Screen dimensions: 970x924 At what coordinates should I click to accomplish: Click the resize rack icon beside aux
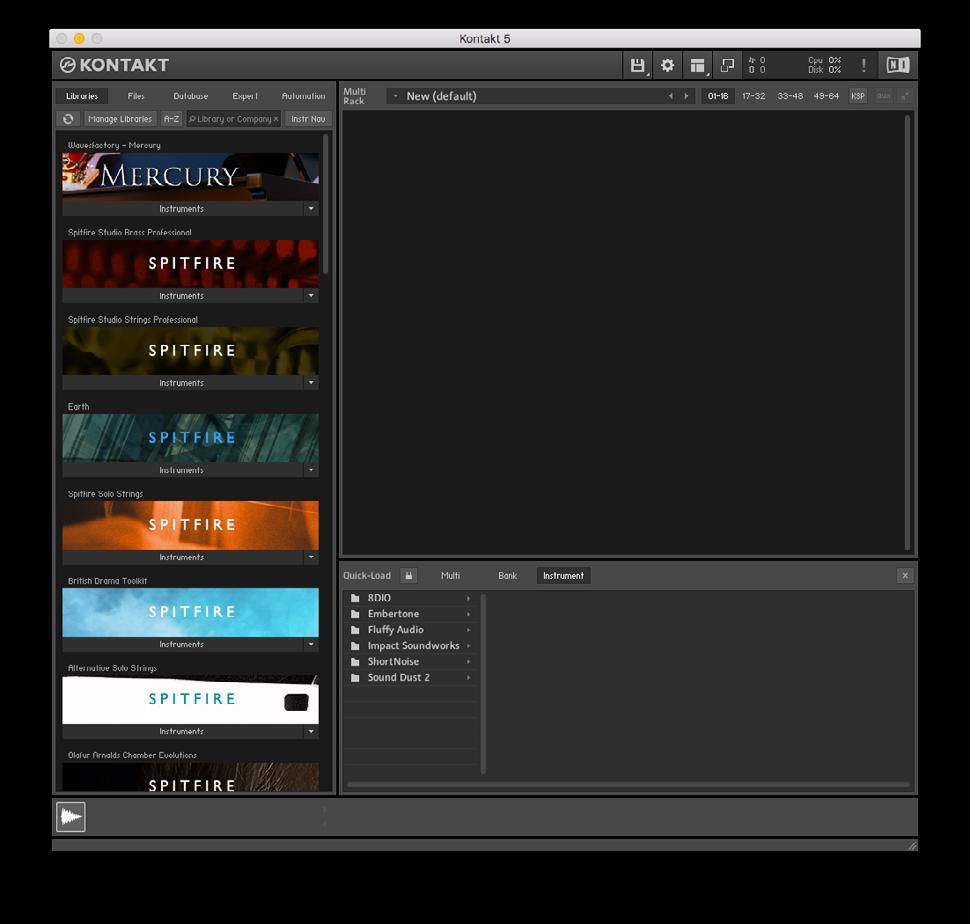905,96
